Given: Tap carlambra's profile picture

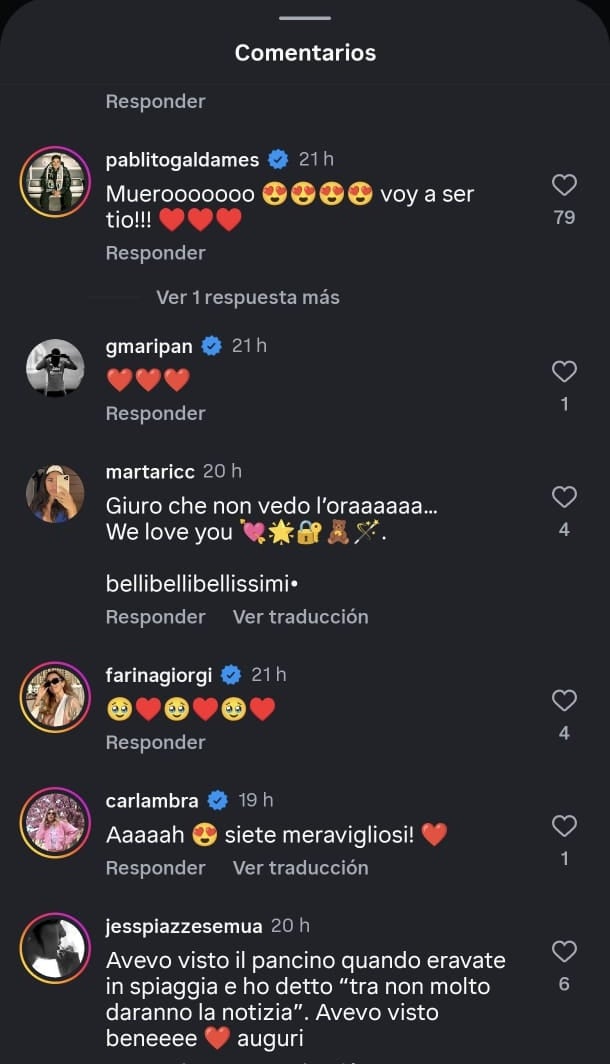Looking at the screenshot, I should pyautogui.click(x=55, y=822).
